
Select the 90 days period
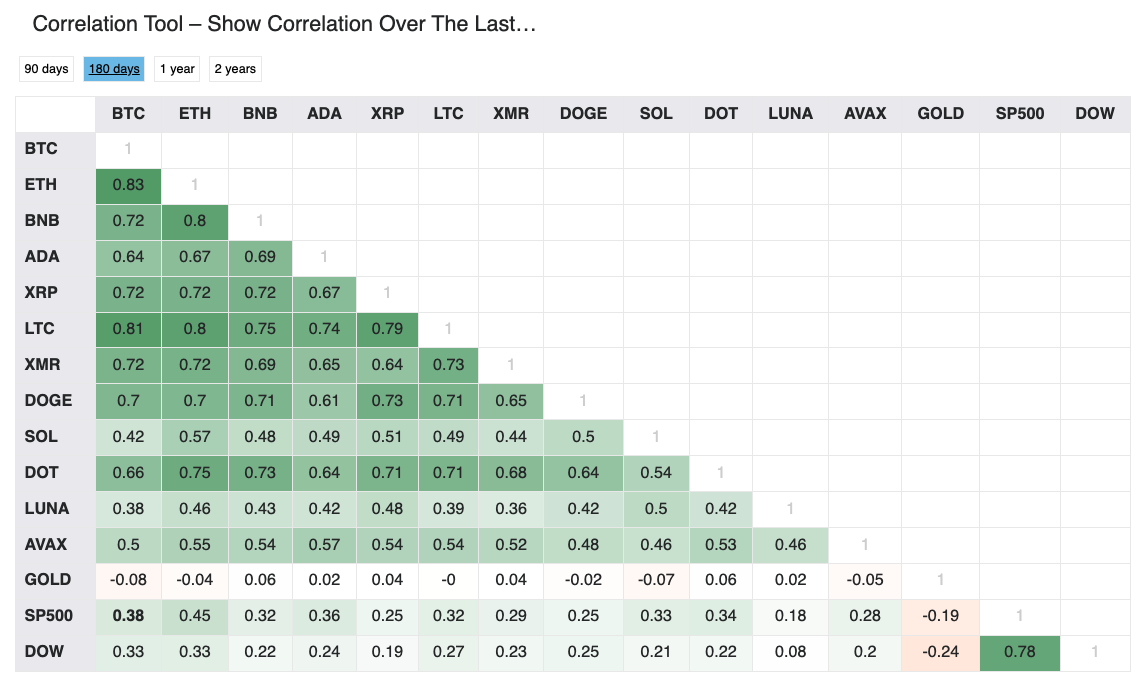click(x=46, y=69)
